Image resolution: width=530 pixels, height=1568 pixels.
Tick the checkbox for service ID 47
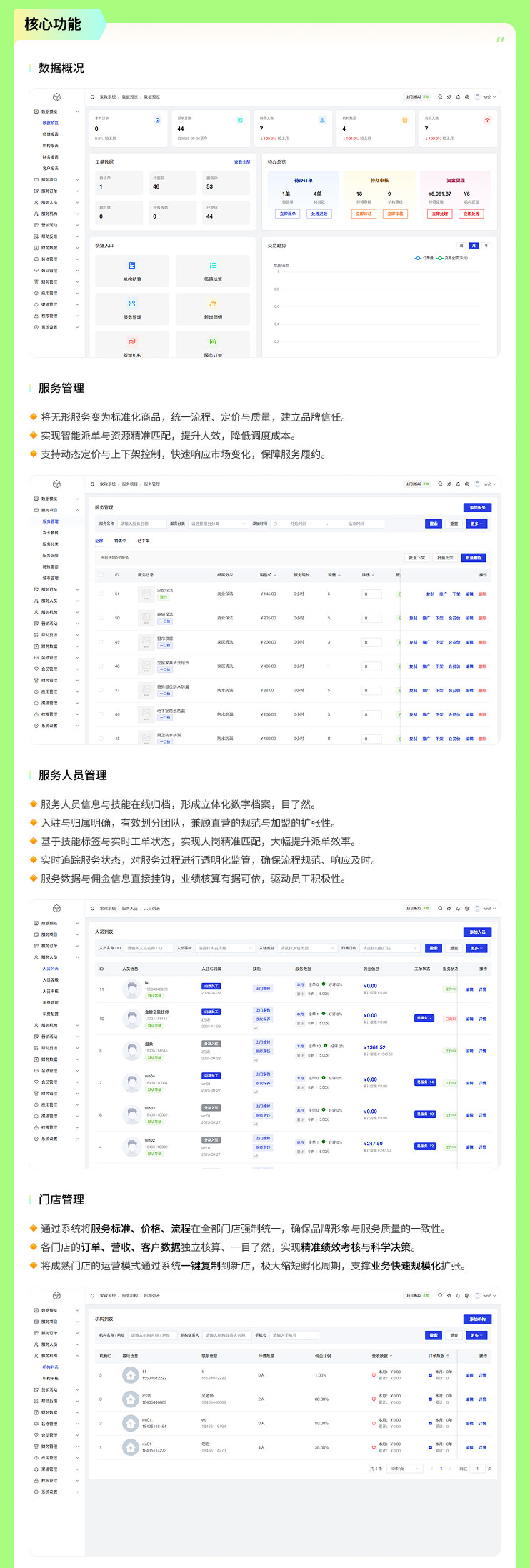point(101,690)
